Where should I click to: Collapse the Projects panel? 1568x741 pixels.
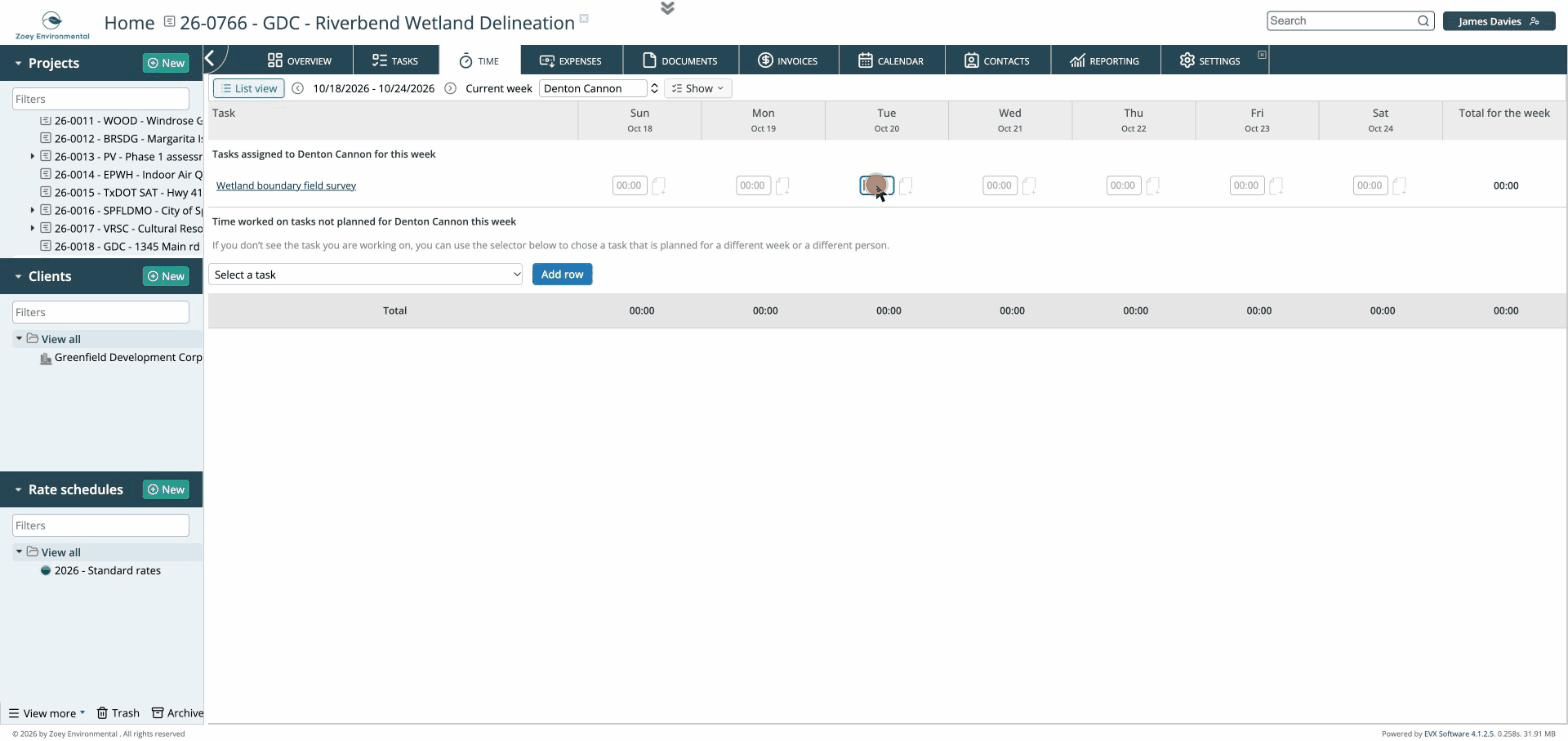[18, 63]
